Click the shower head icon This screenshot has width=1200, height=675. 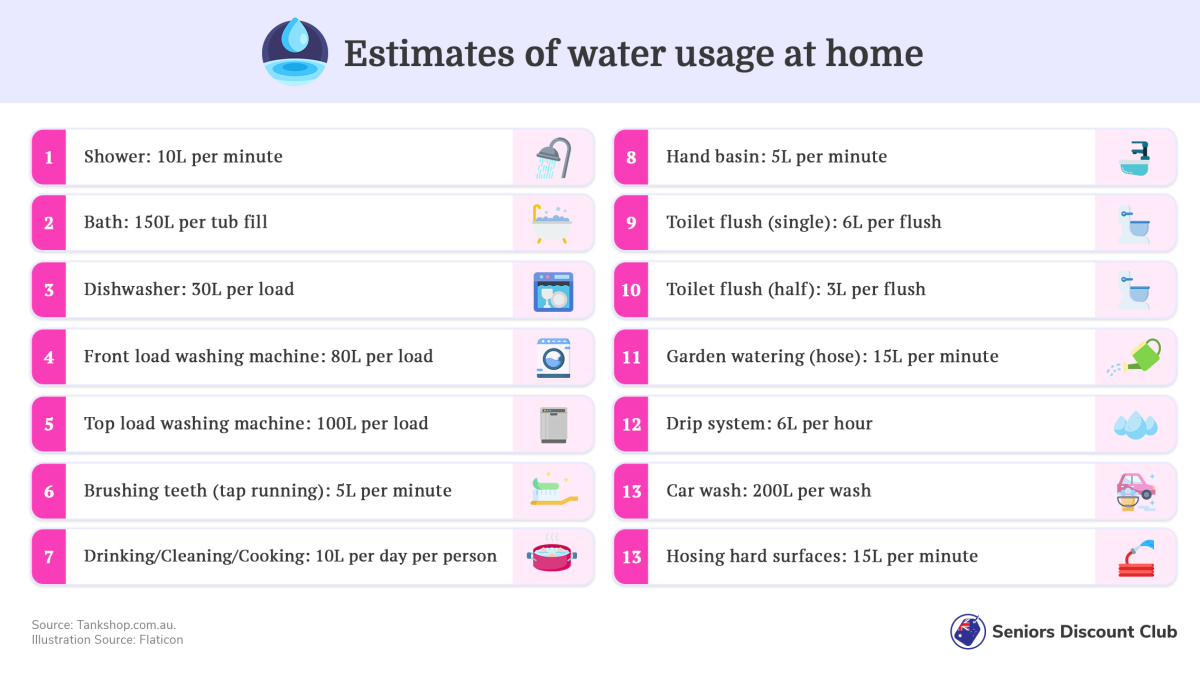click(553, 158)
